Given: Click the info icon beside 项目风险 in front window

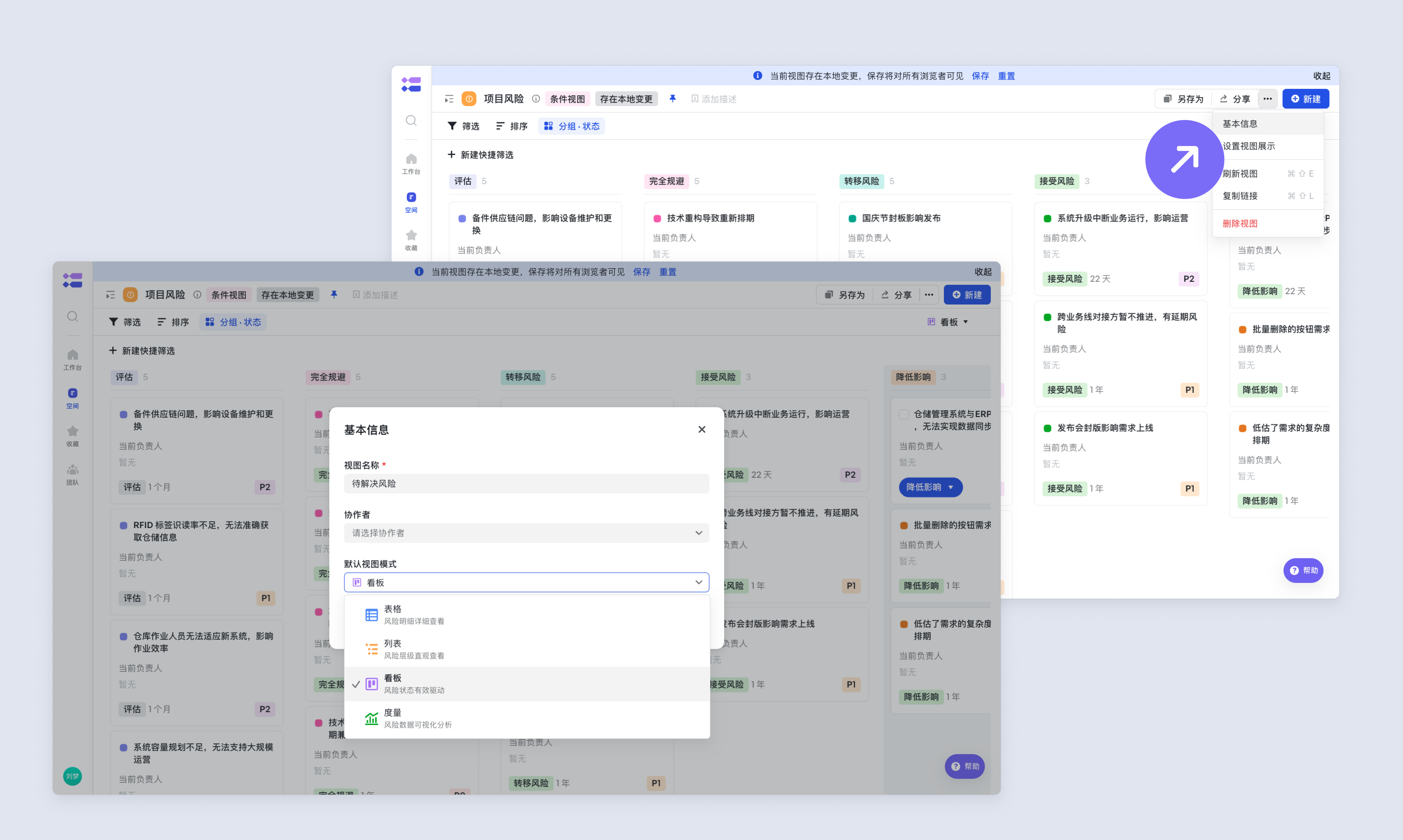Looking at the screenshot, I should click(x=197, y=295).
